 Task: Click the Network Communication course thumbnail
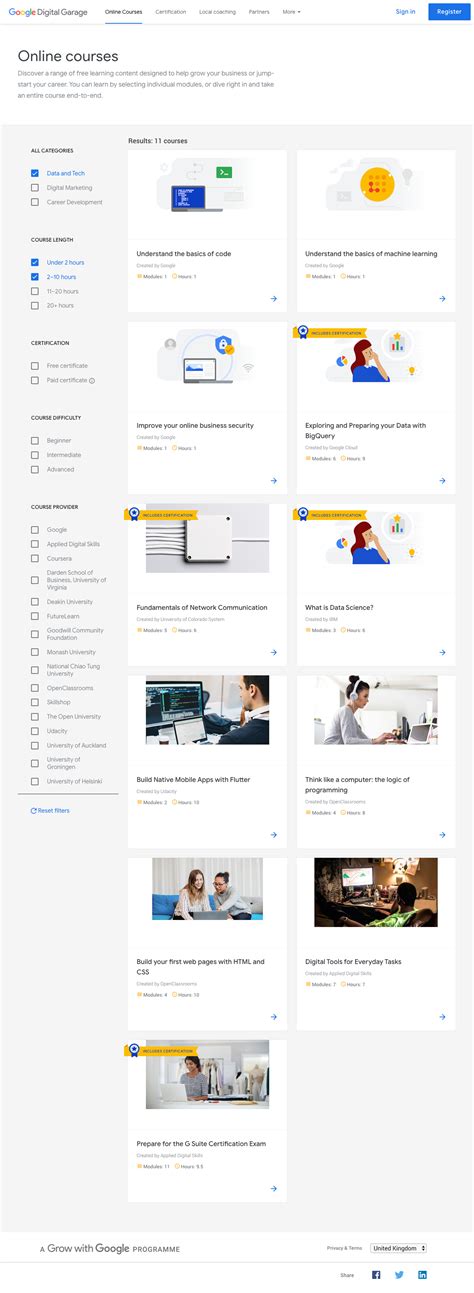point(207,538)
